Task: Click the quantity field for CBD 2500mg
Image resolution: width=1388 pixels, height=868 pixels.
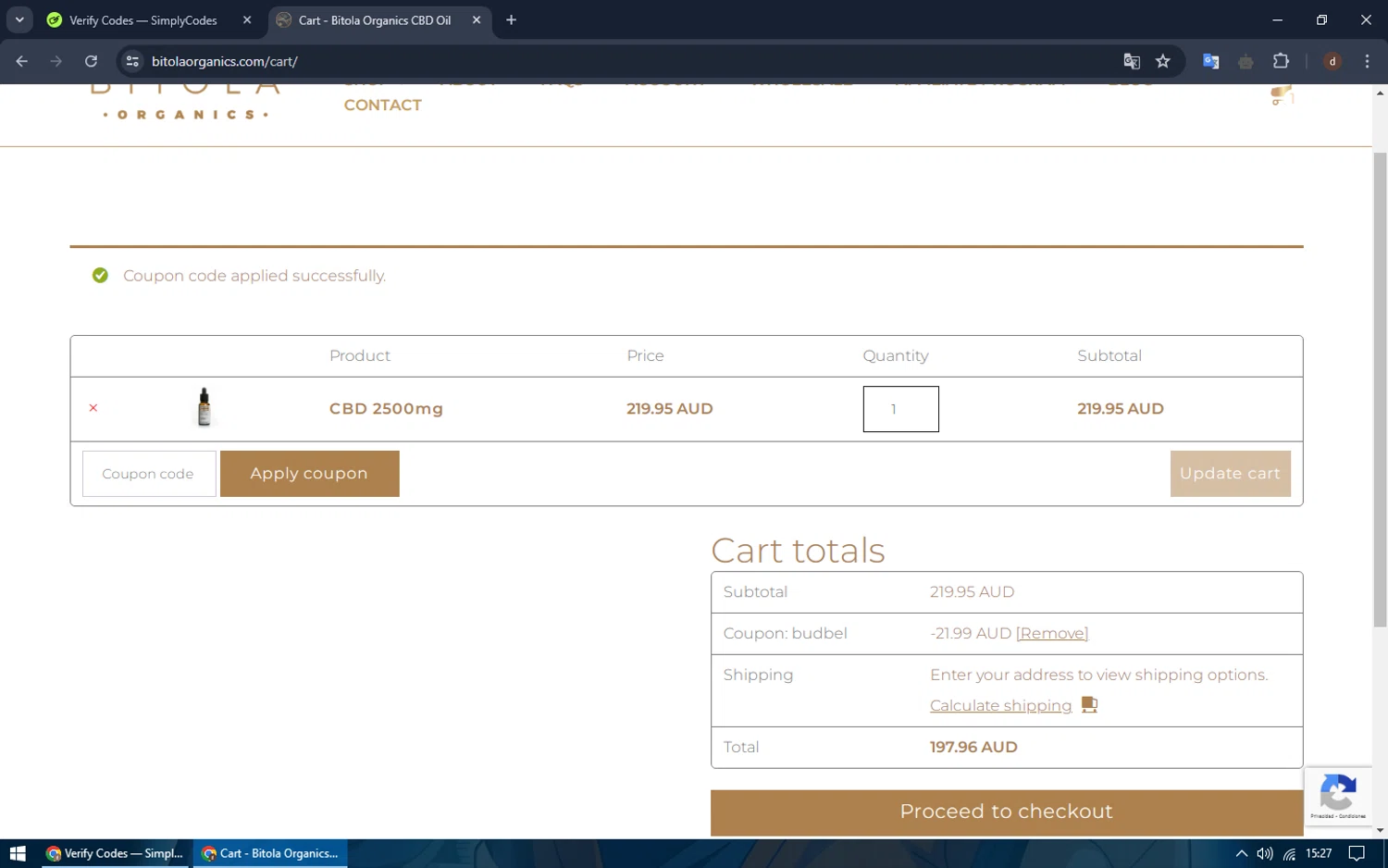Action: click(x=900, y=409)
